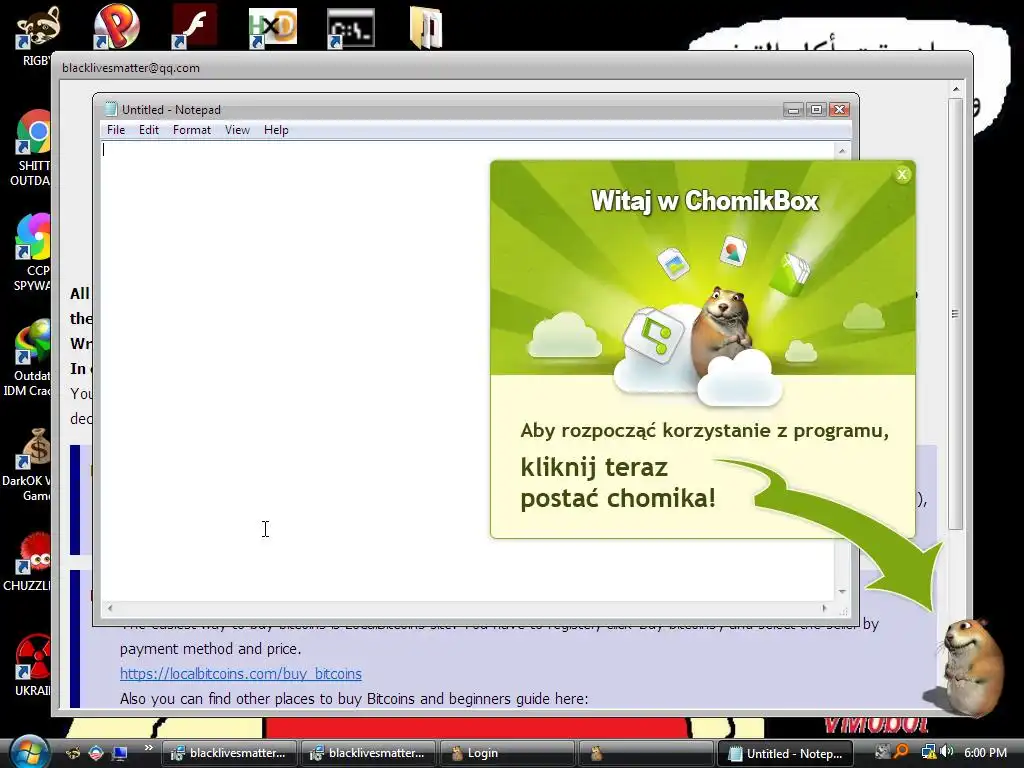The image size is (1024, 768).
Task: Open the HxD hex editor shortcut
Action: point(272,28)
